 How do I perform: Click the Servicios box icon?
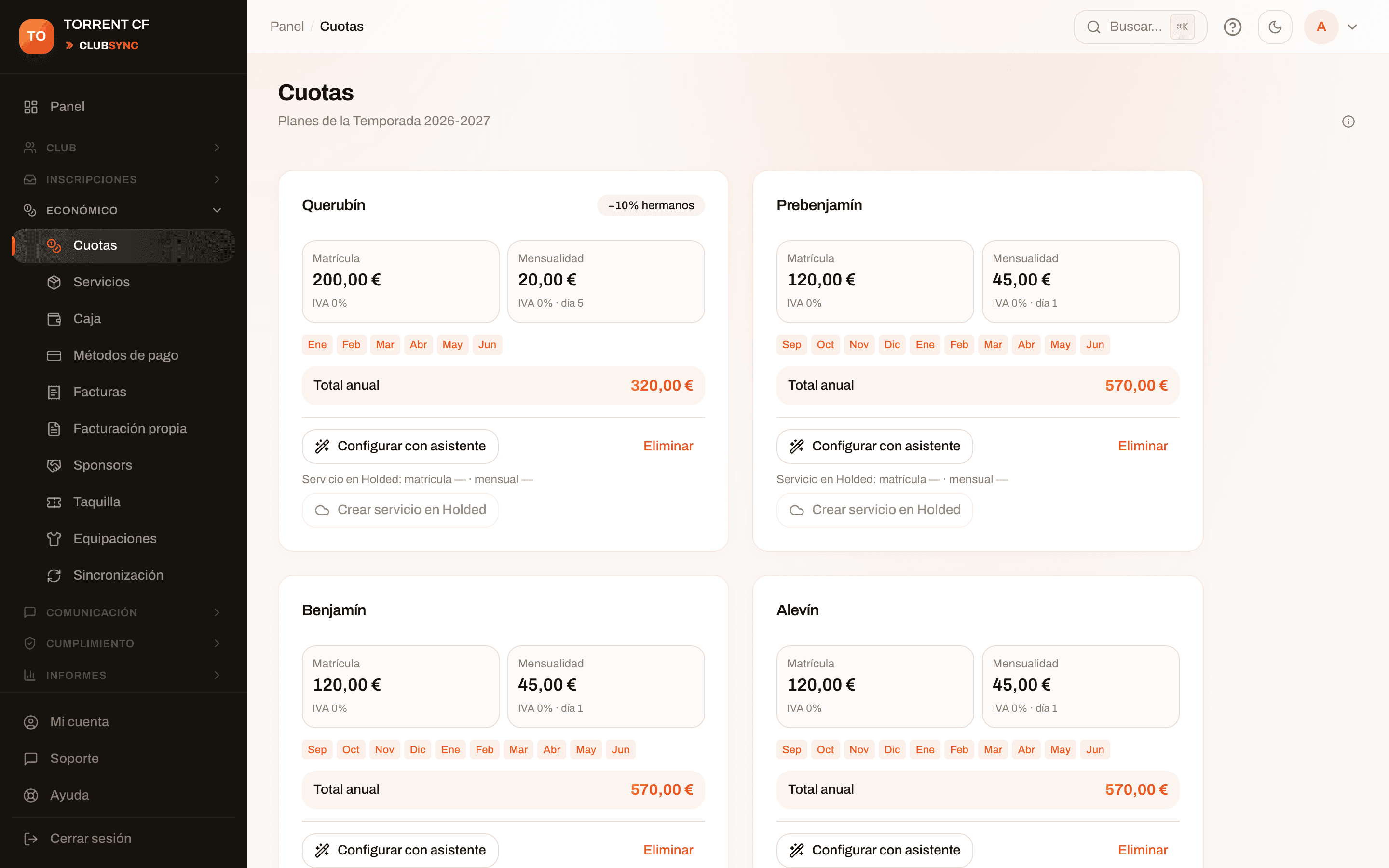pyautogui.click(x=54, y=283)
